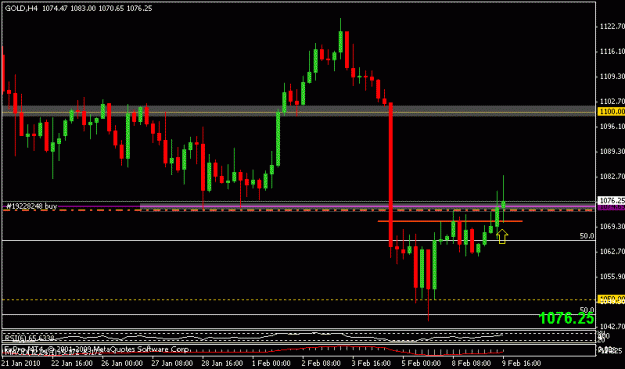Image resolution: width=625 pixels, height=369 pixels.
Task: Click the 21 Jan 2010 date label
Action: (x=21, y=363)
